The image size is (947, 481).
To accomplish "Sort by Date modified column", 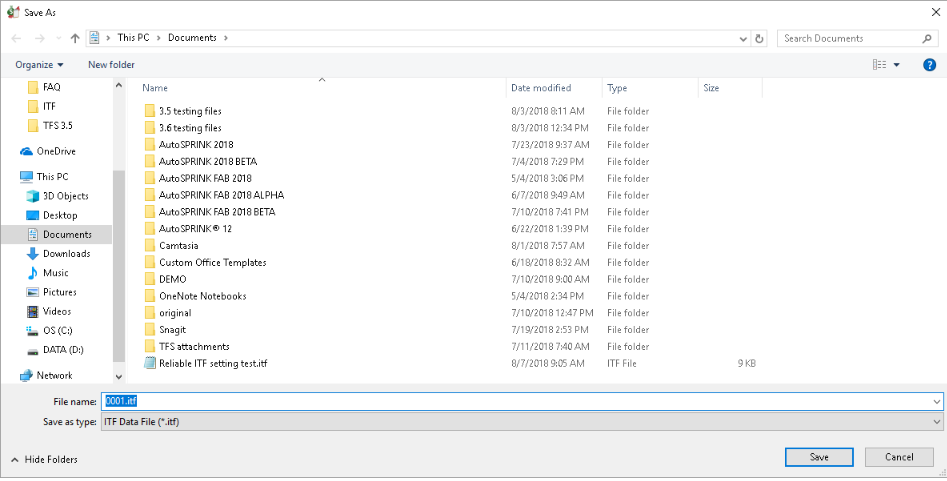I will pyautogui.click(x=541, y=88).
